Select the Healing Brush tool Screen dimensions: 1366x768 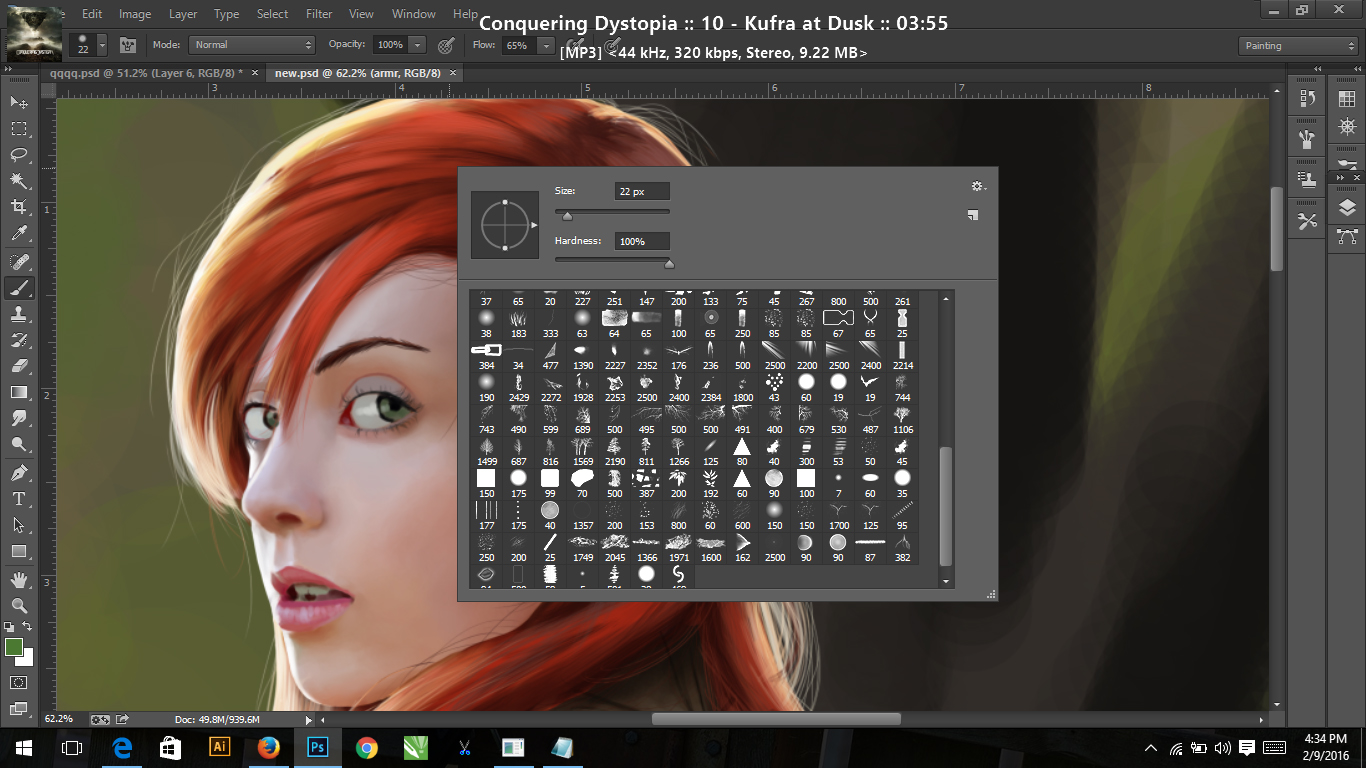pyautogui.click(x=19, y=262)
